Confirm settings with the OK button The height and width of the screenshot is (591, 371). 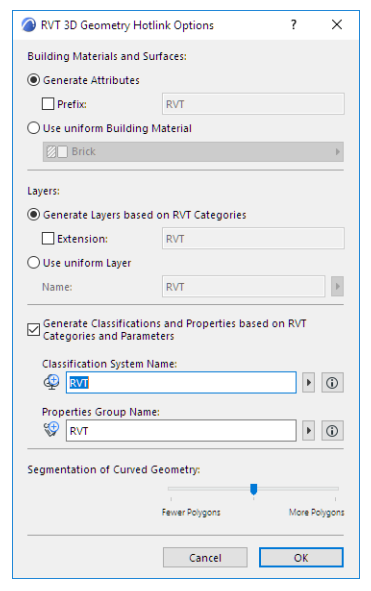point(301,557)
